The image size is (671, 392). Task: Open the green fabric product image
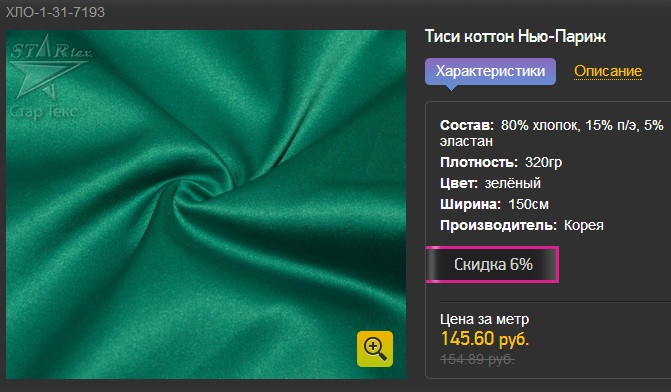tap(206, 205)
